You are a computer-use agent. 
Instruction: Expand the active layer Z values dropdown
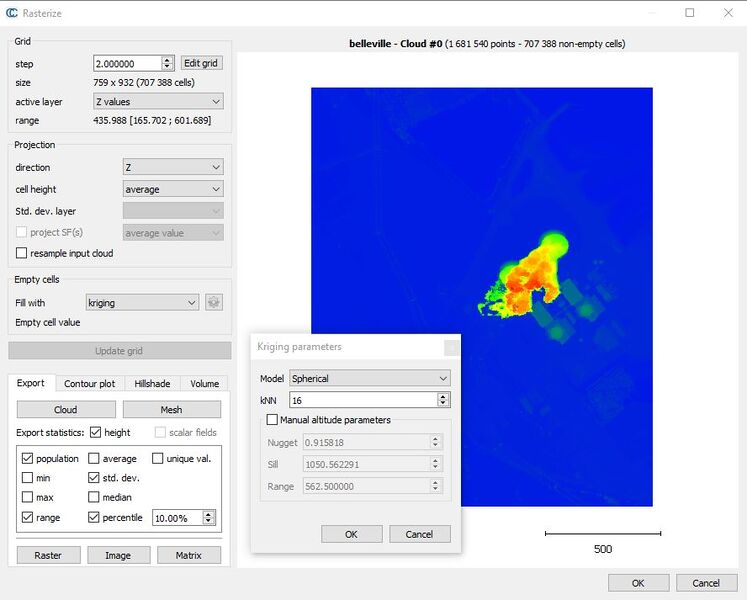tap(158, 102)
